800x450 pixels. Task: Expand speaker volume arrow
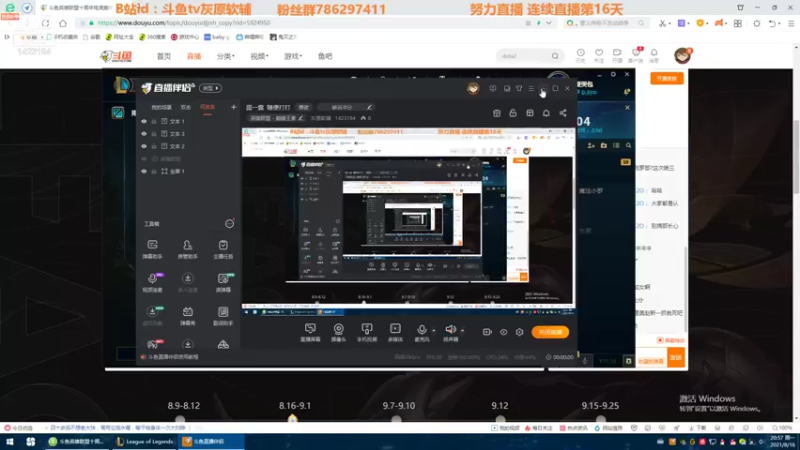[x=462, y=331]
